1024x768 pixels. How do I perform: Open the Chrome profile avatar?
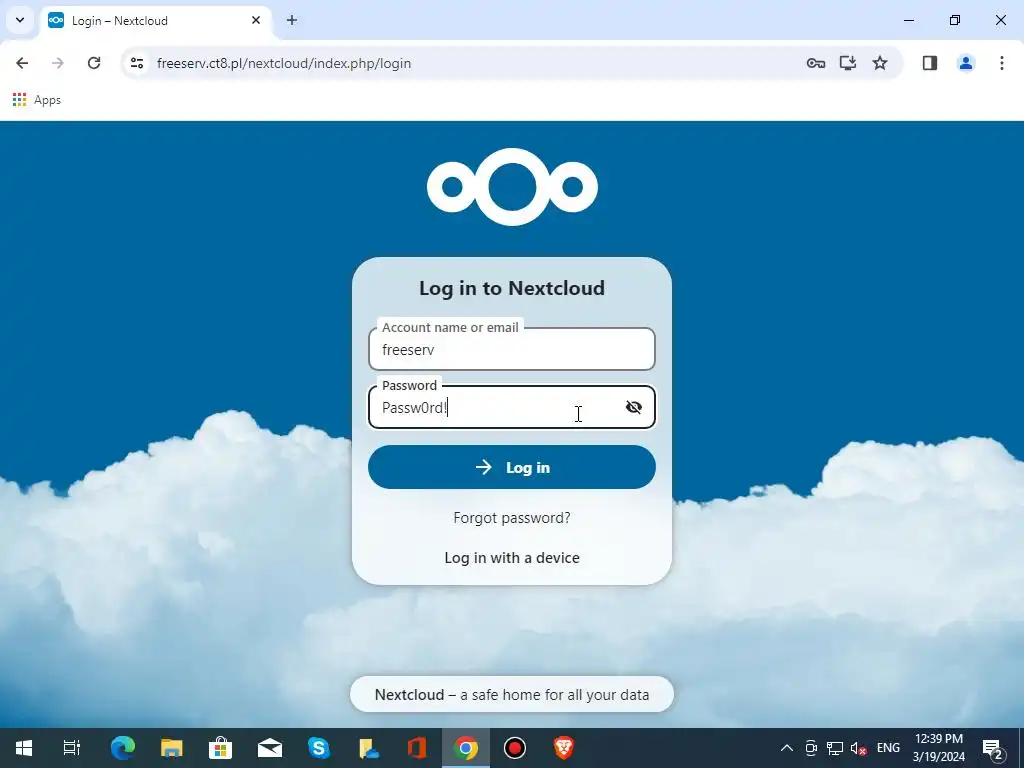click(966, 63)
